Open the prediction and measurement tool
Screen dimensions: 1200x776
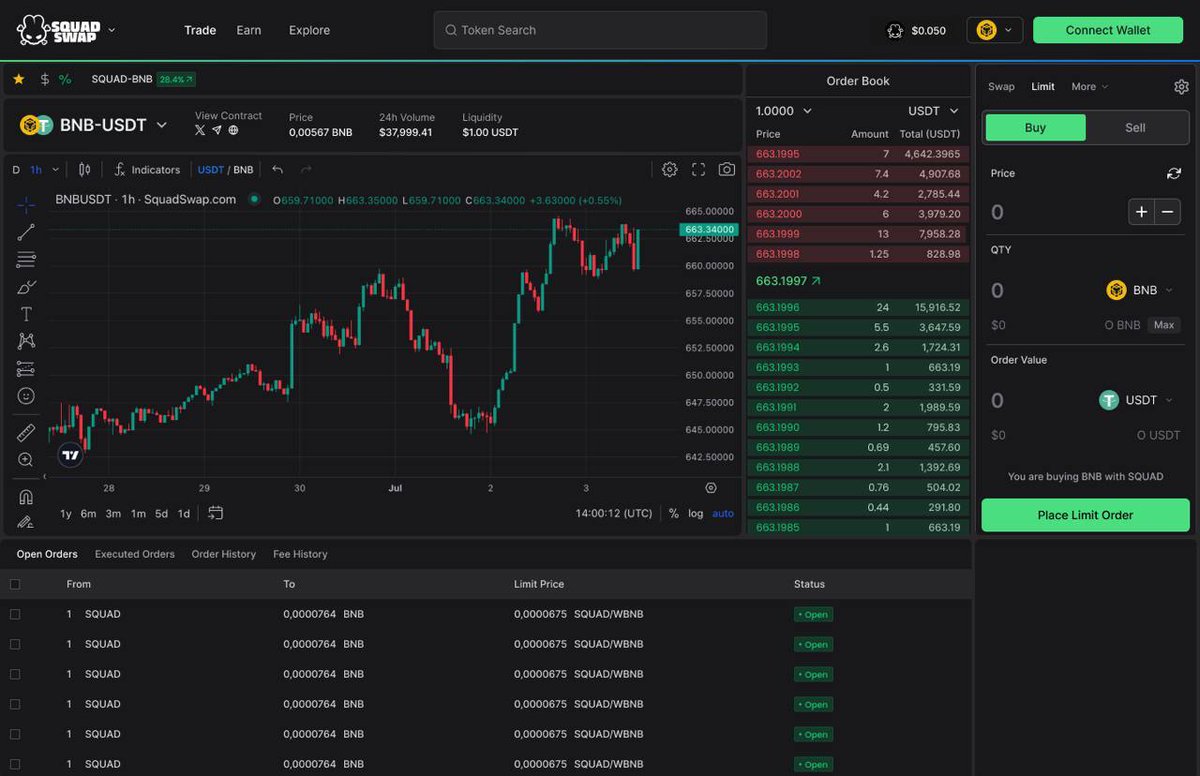26,369
